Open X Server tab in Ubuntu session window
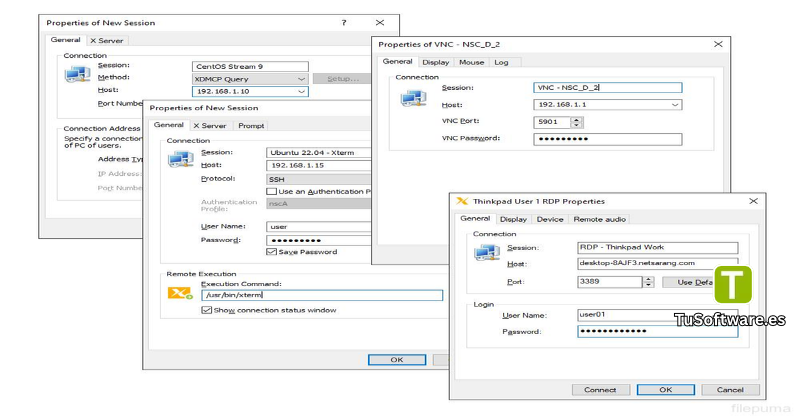Screen dimensions: 800x420 pyautogui.click(x=210, y=126)
